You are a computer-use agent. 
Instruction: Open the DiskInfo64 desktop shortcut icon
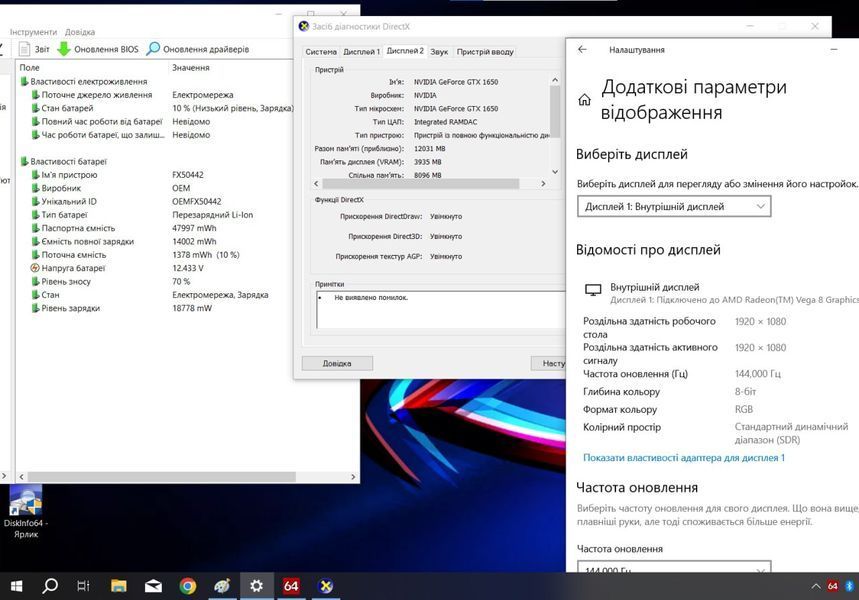(25, 511)
